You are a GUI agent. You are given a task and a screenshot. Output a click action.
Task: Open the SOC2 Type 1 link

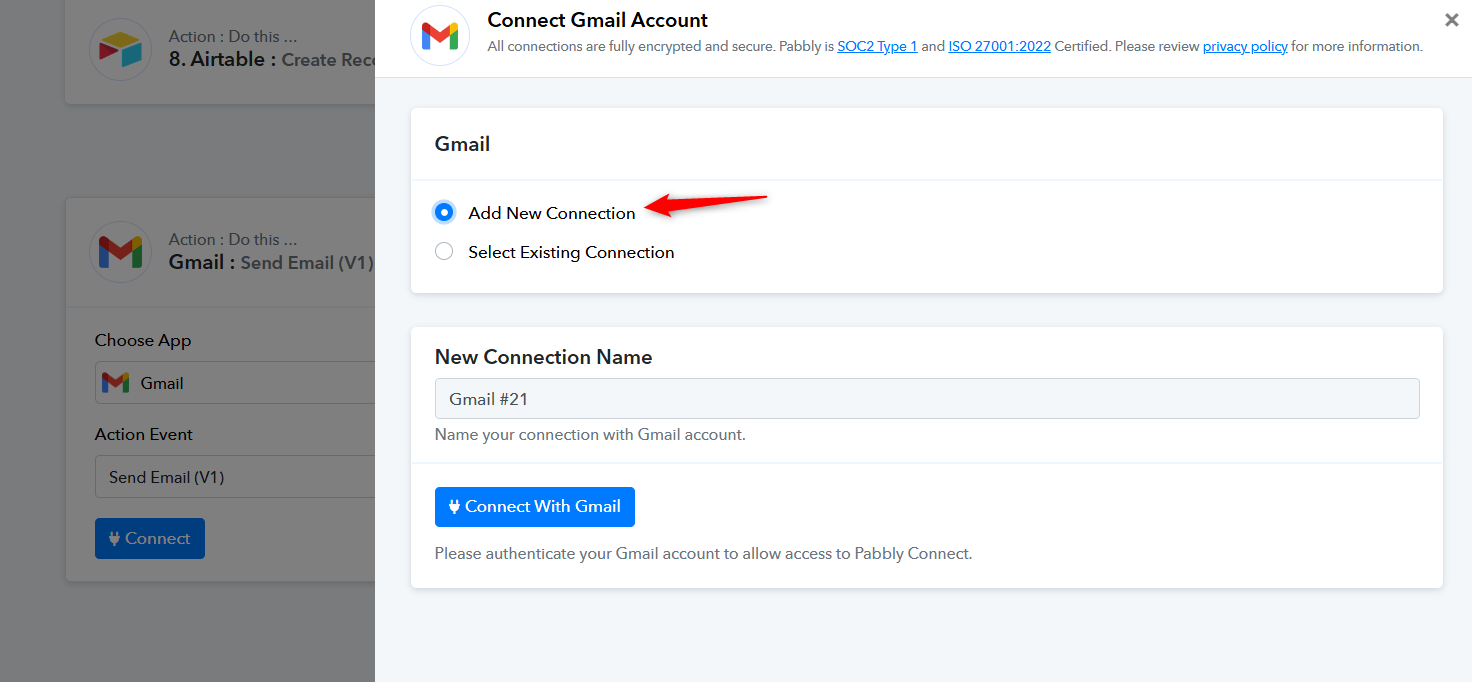[877, 47]
